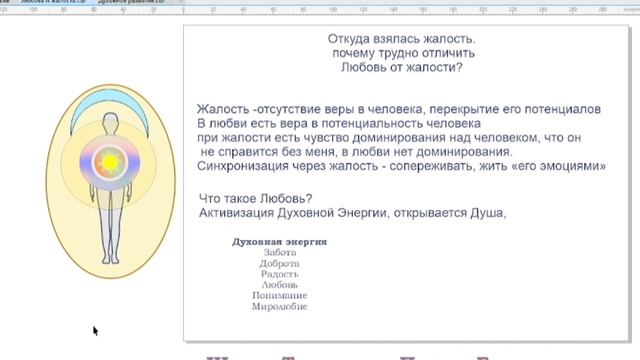The height and width of the screenshot is (360, 640).
Task: Select the line starting 'Синхронизация через жалость'
Action: point(402,166)
